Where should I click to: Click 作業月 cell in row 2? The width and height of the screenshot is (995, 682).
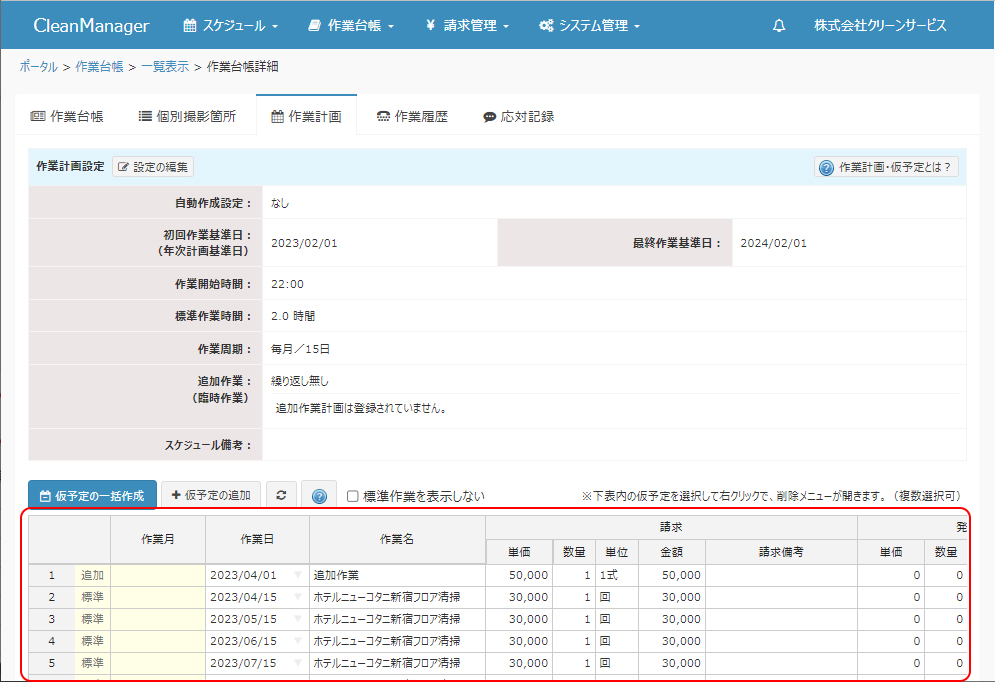tap(158, 597)
